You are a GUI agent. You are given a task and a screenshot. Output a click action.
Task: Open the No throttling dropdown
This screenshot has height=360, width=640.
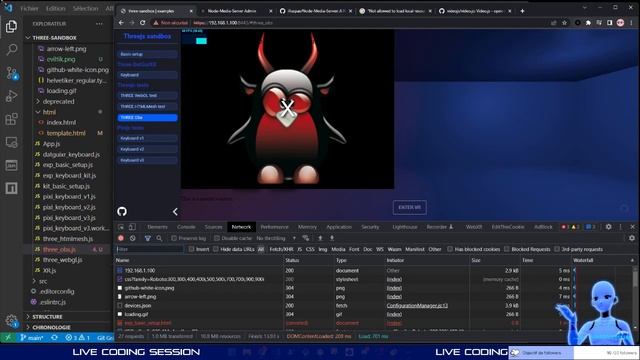click(x=276, y=238)
